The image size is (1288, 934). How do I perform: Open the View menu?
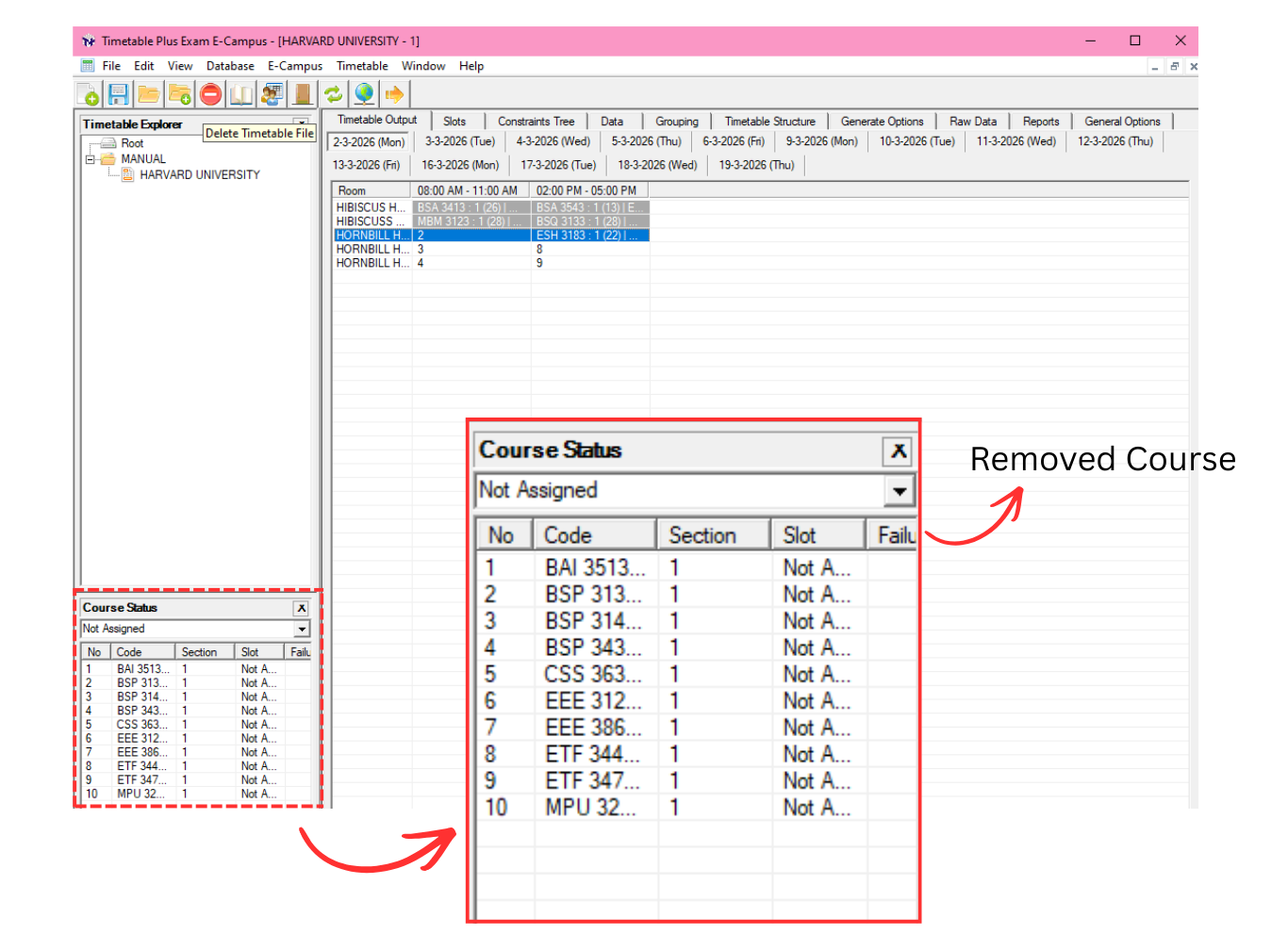(180, 66)
